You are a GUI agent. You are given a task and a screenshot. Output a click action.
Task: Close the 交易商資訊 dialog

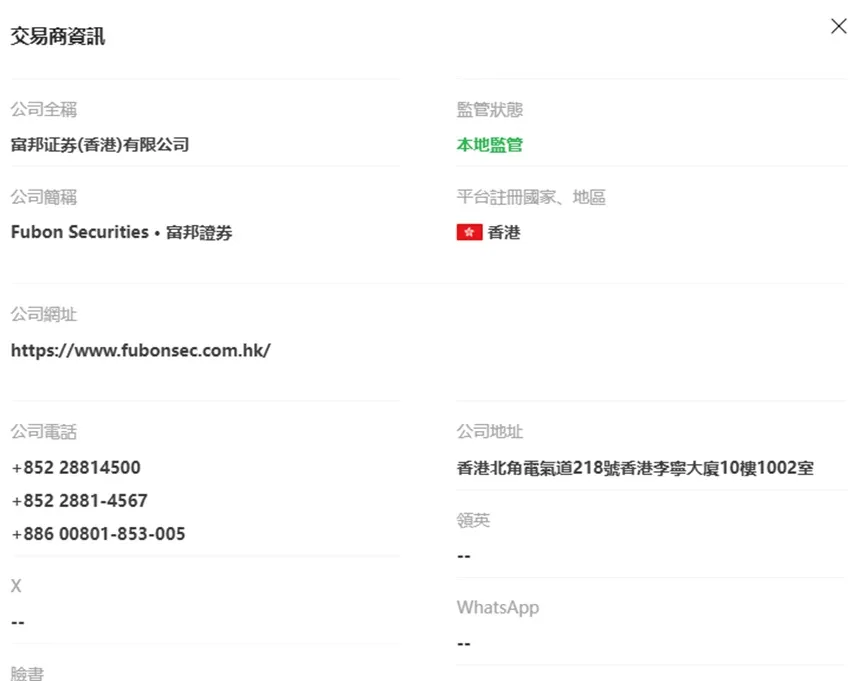[839, 26]
